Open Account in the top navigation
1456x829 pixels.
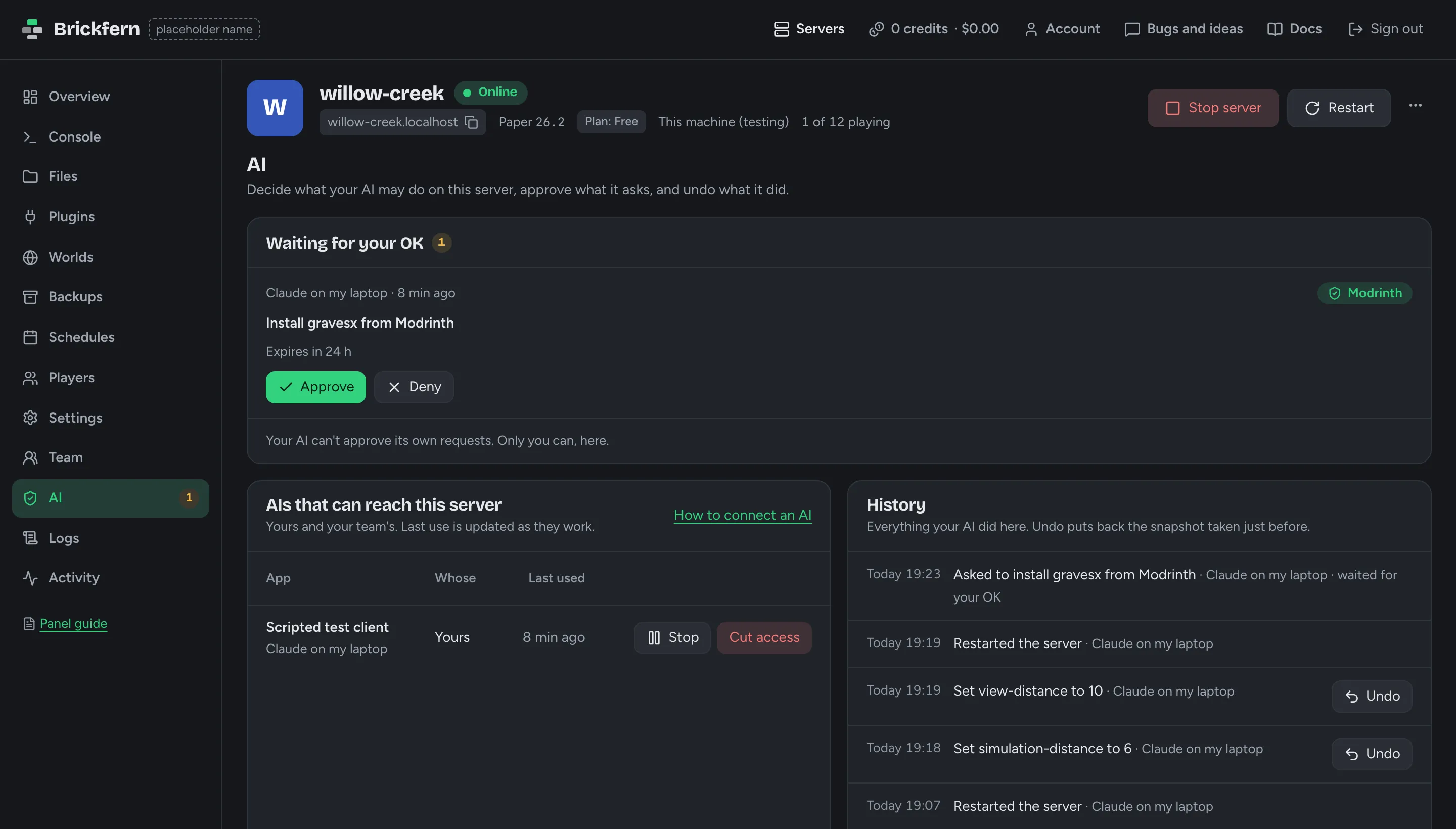pyautogui.click(x=1062, y=29)
